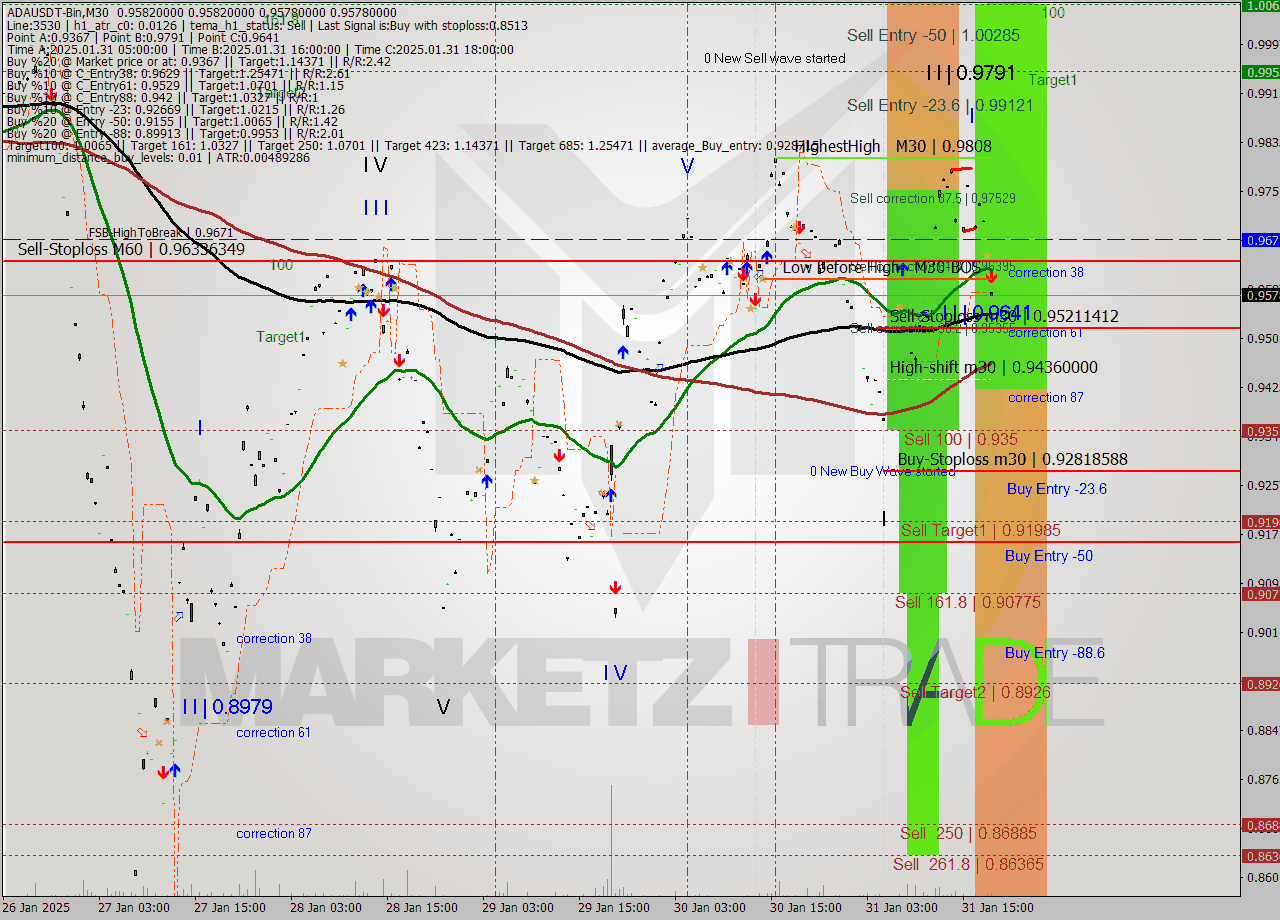
Task: Click the 0 New Sell wave started text
Action: coord(774,58)
